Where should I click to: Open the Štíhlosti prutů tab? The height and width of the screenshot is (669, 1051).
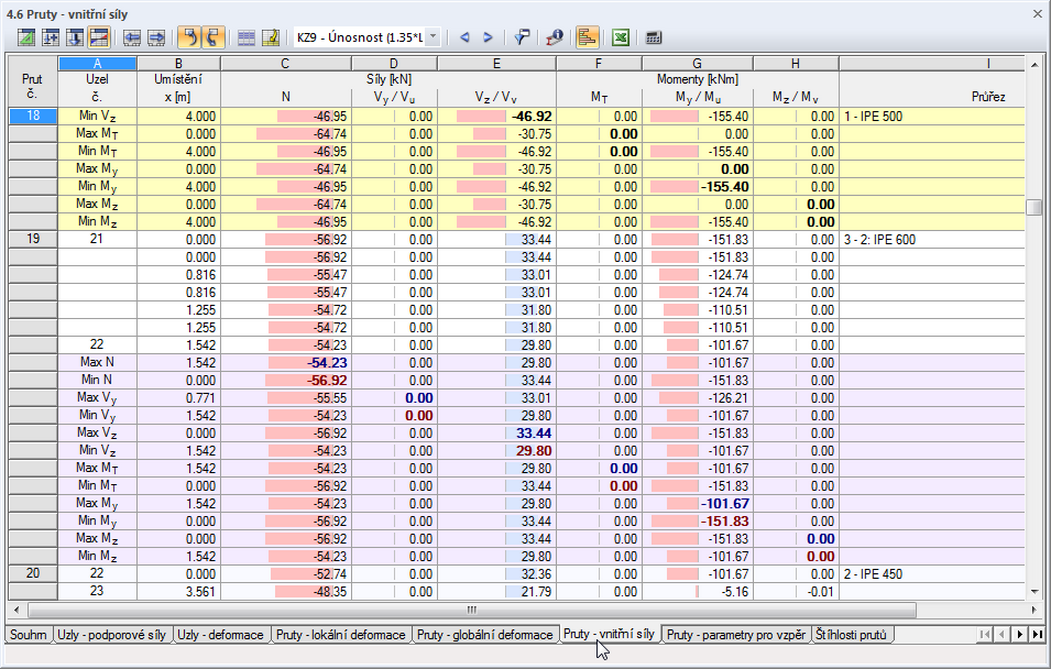tap(851, 635)
